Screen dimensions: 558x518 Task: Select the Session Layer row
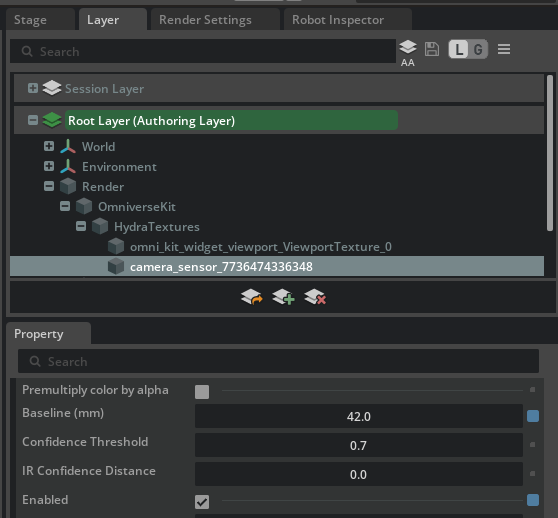279,88
